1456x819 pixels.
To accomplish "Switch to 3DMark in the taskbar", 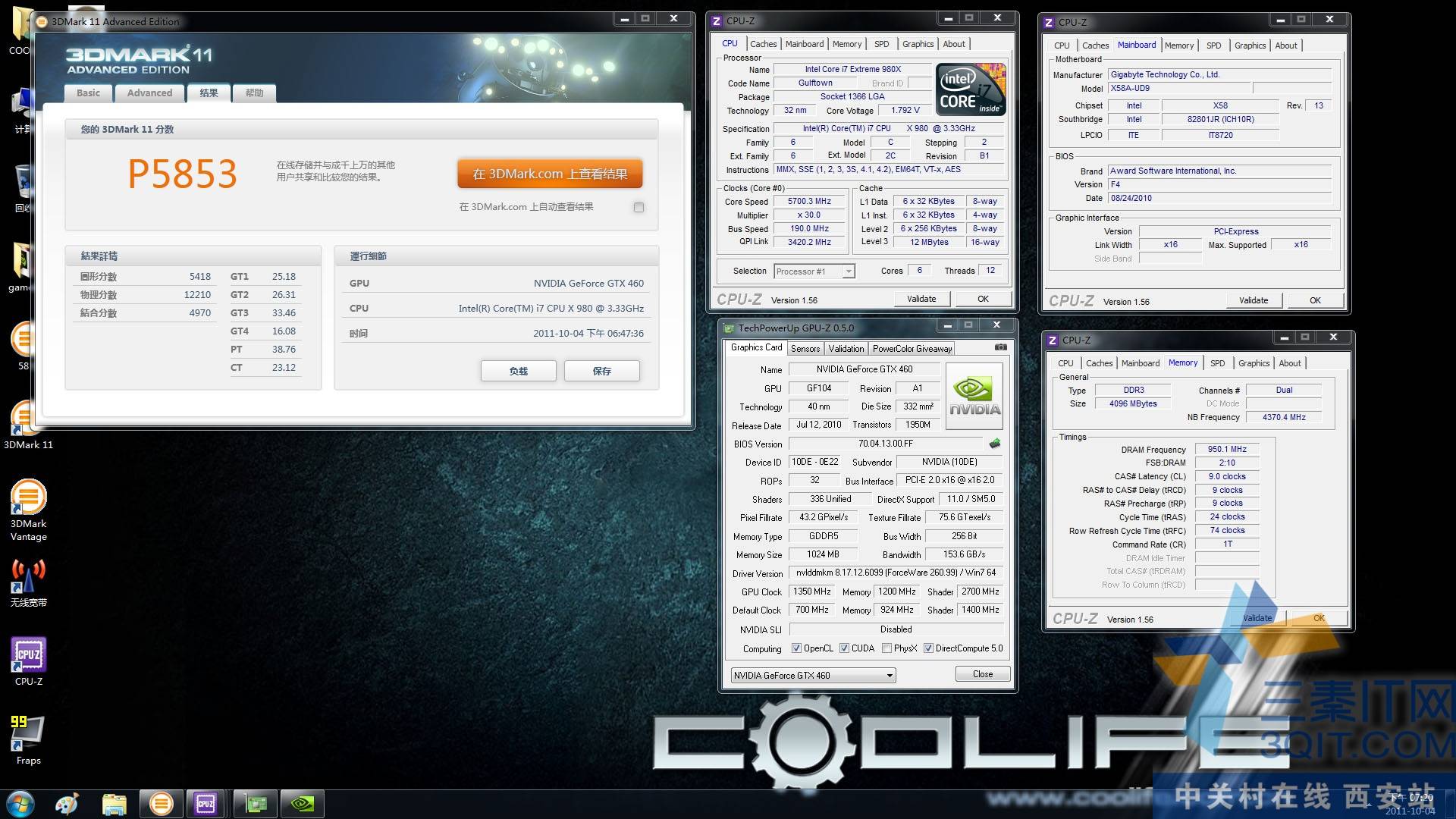I will click(x=161, y=804).
